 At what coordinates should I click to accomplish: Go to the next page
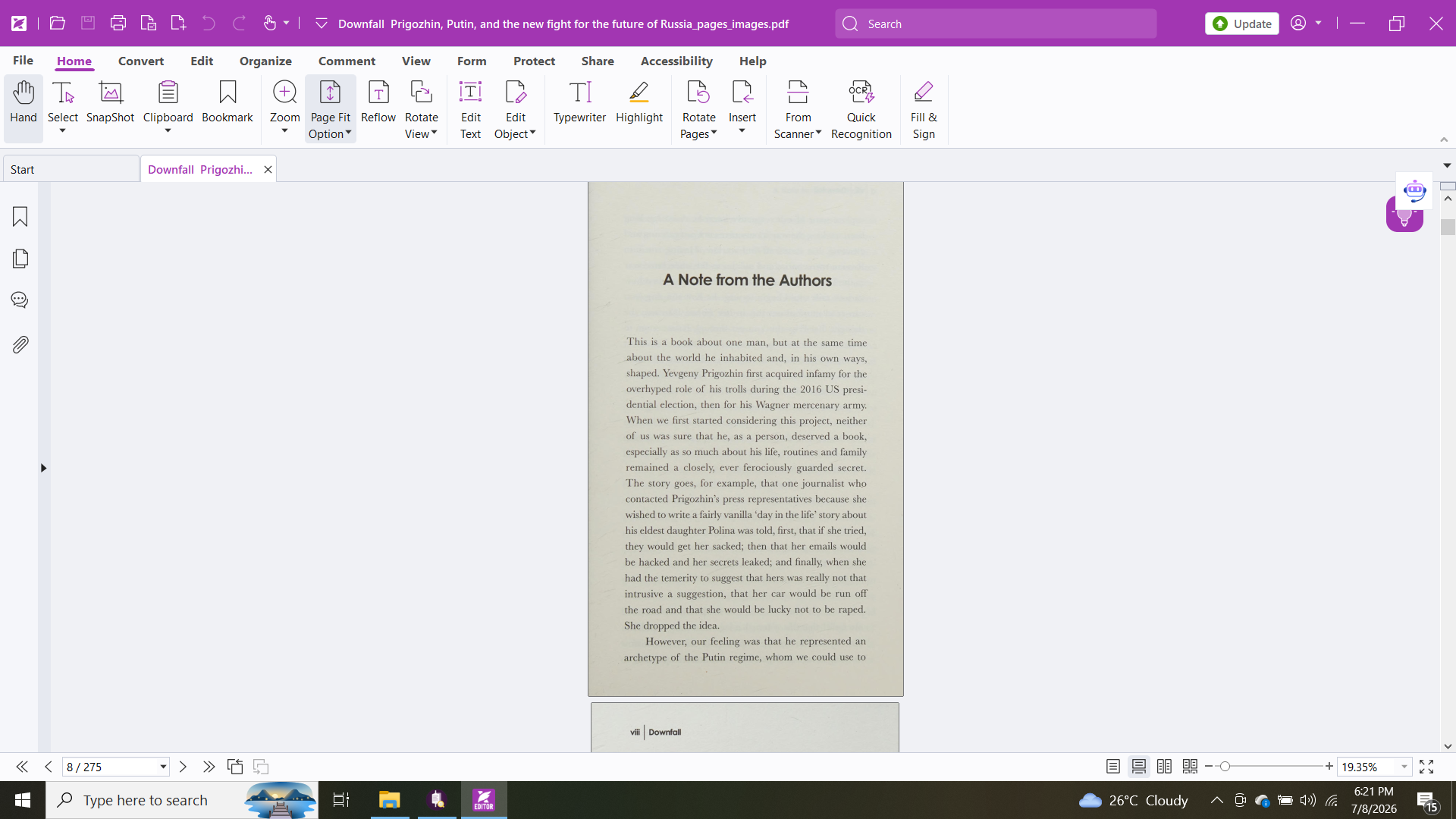pos(183,767)
